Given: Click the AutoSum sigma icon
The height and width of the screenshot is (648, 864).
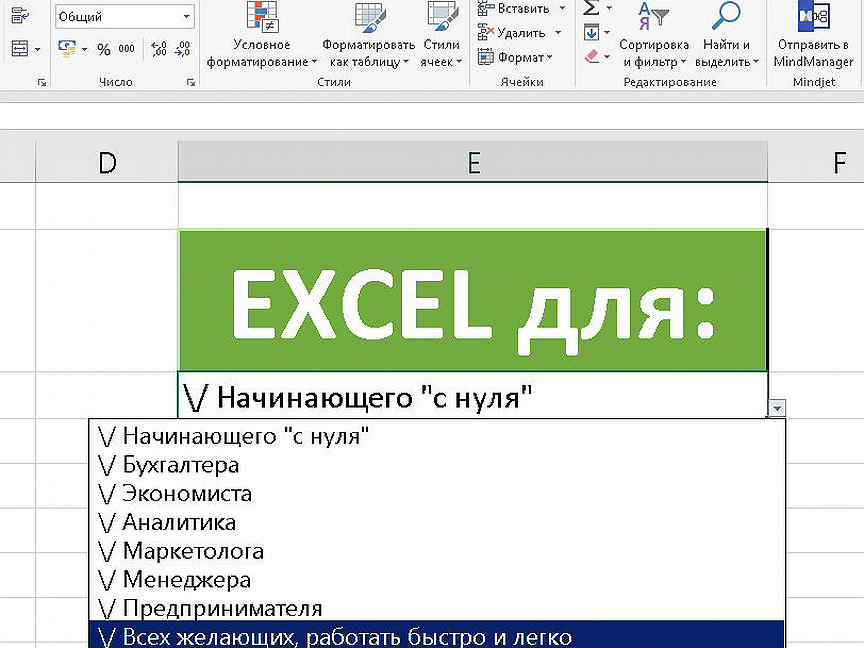Looking at the screenshot, I should pos(591,8).
